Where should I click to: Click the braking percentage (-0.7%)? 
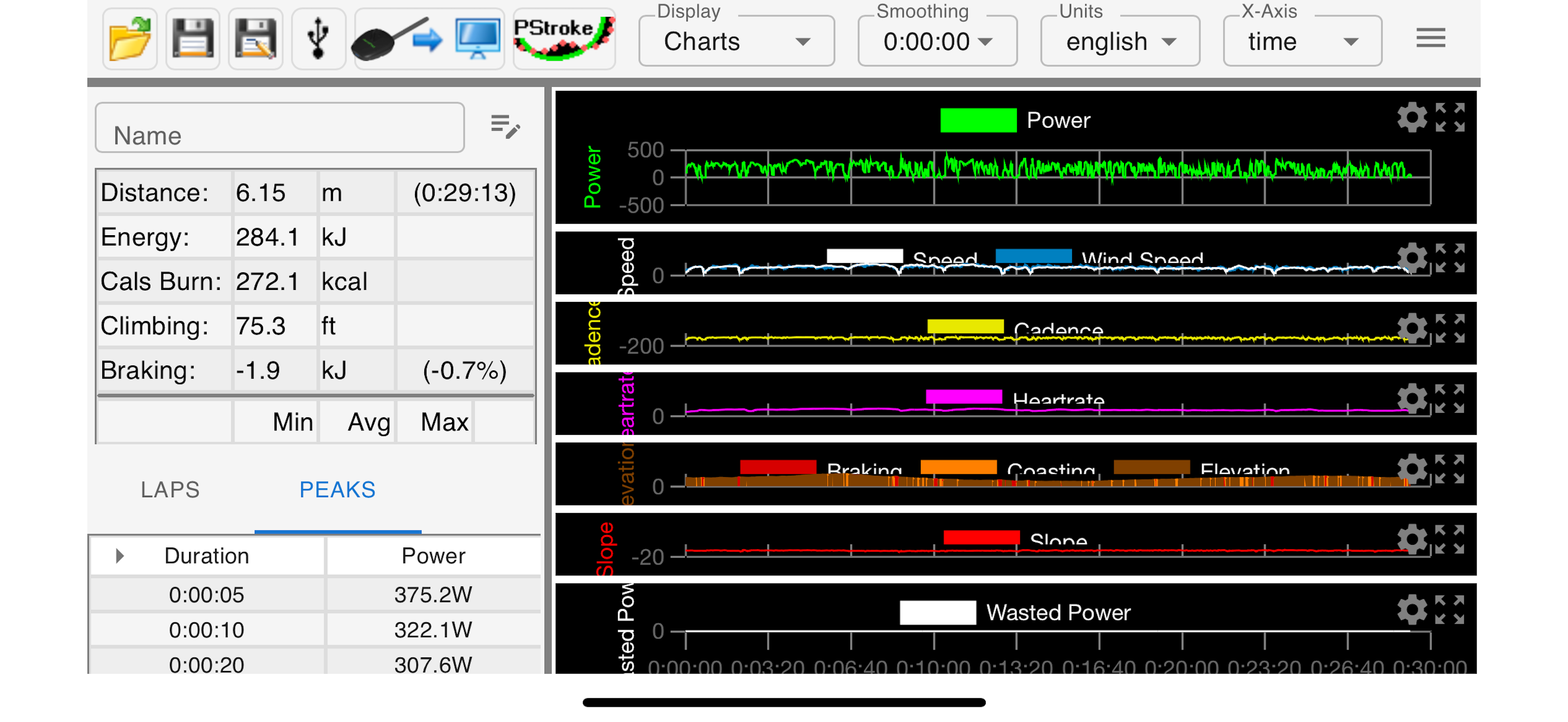465,371
